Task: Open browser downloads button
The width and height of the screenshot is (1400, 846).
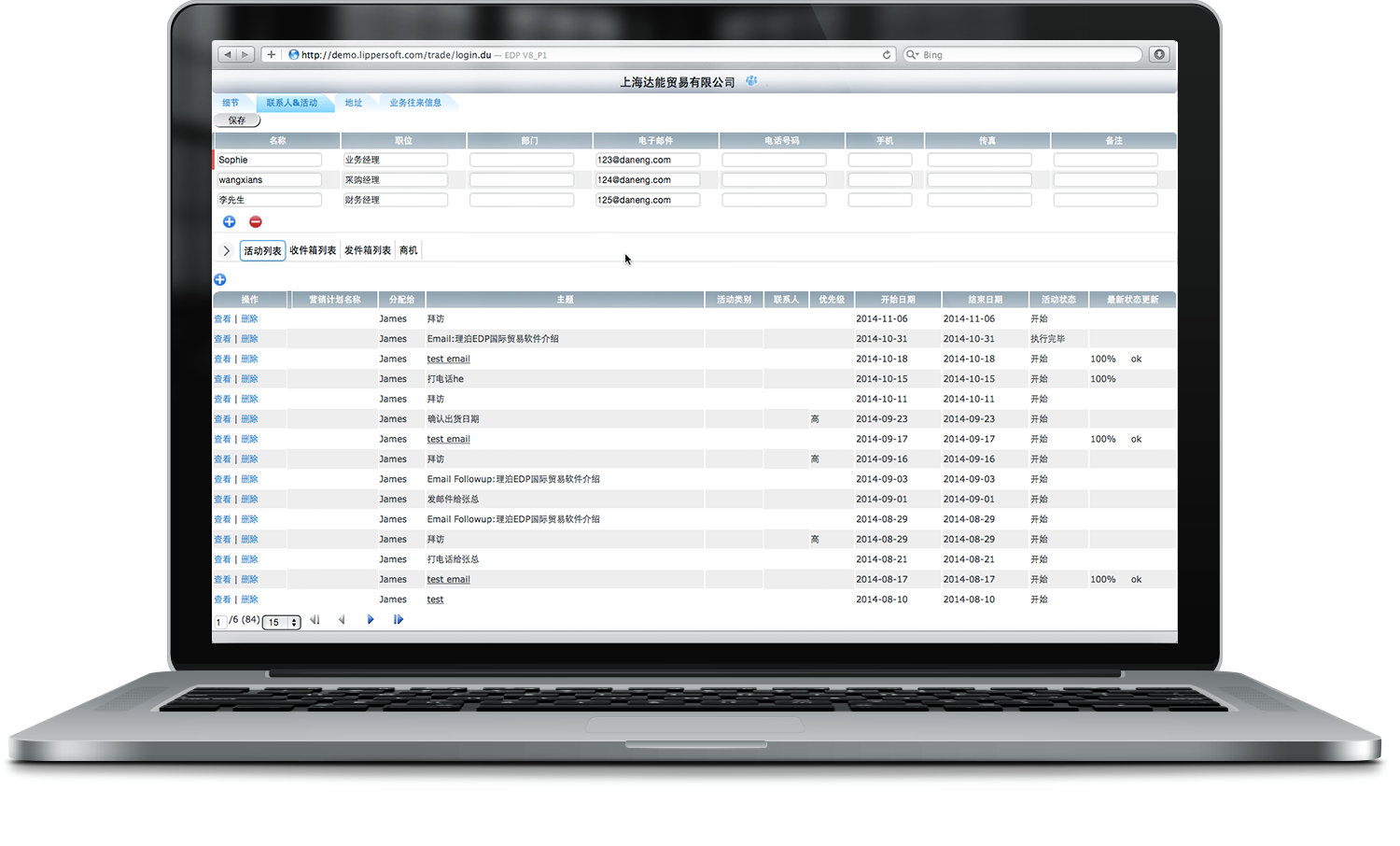Action: click(1159, 54)
